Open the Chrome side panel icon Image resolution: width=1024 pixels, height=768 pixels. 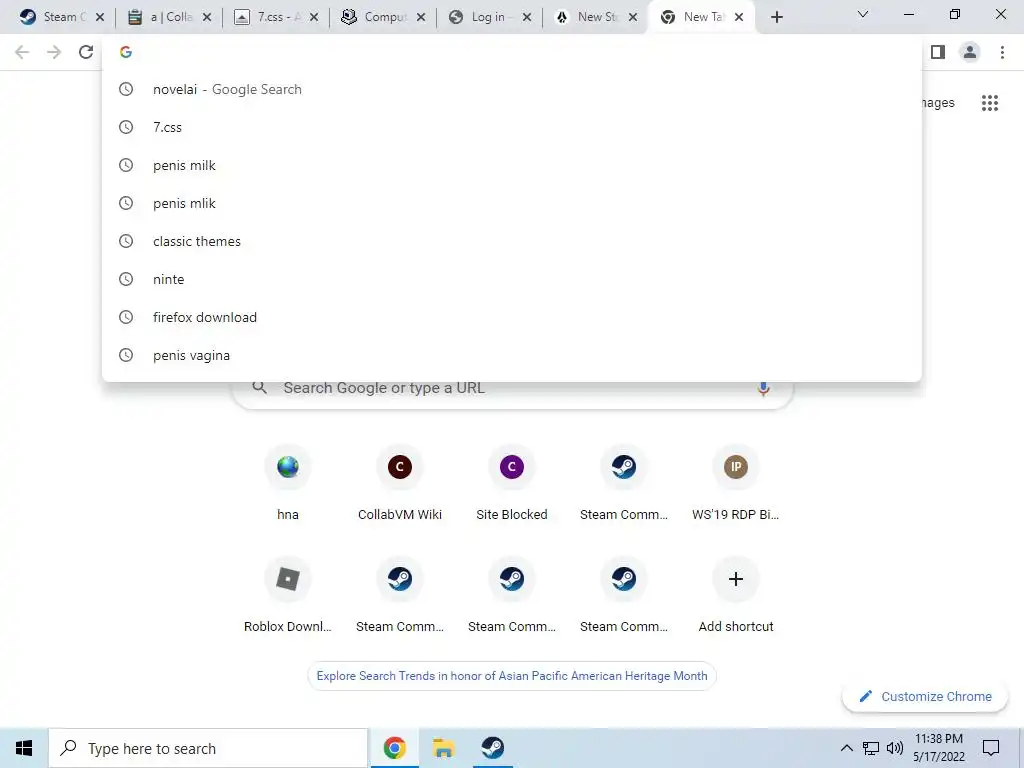click(x=938, y=52)
